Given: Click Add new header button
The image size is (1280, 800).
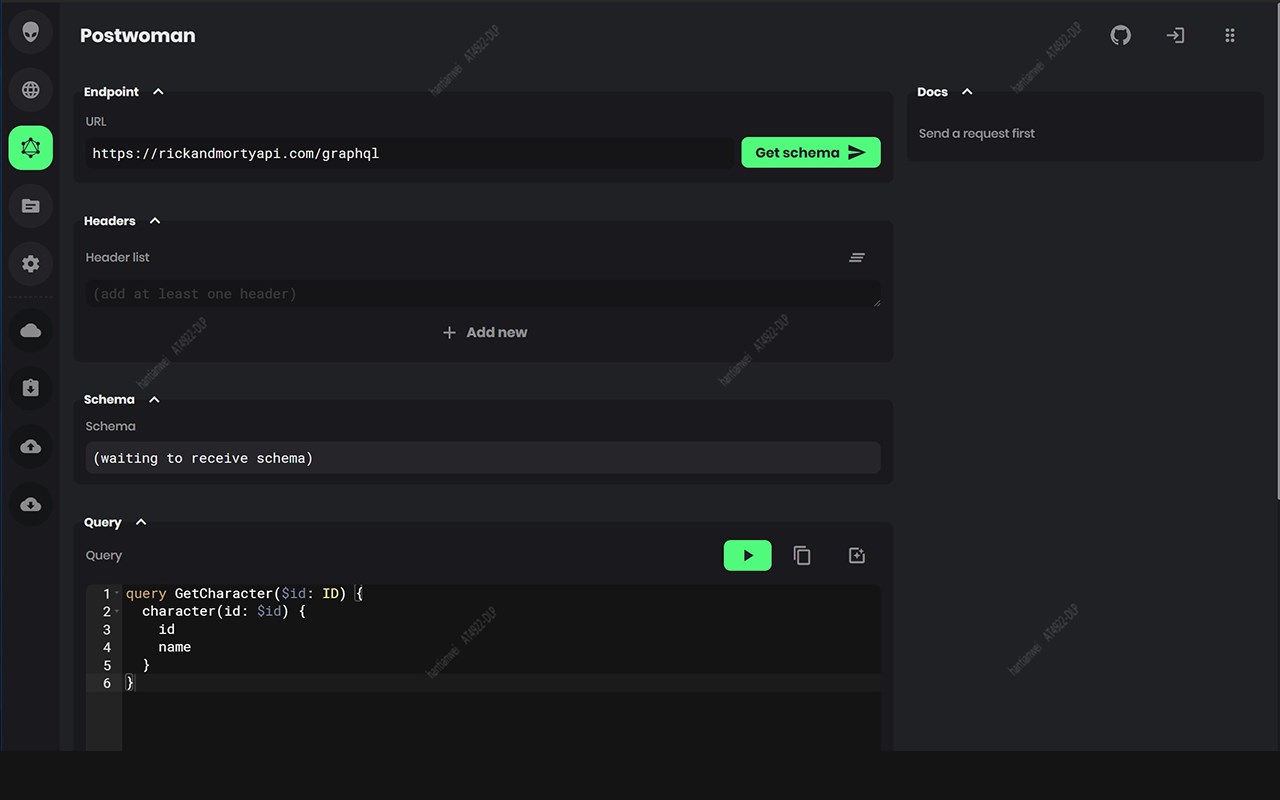Looking at the screenshot, I should [x=484, y=333].
